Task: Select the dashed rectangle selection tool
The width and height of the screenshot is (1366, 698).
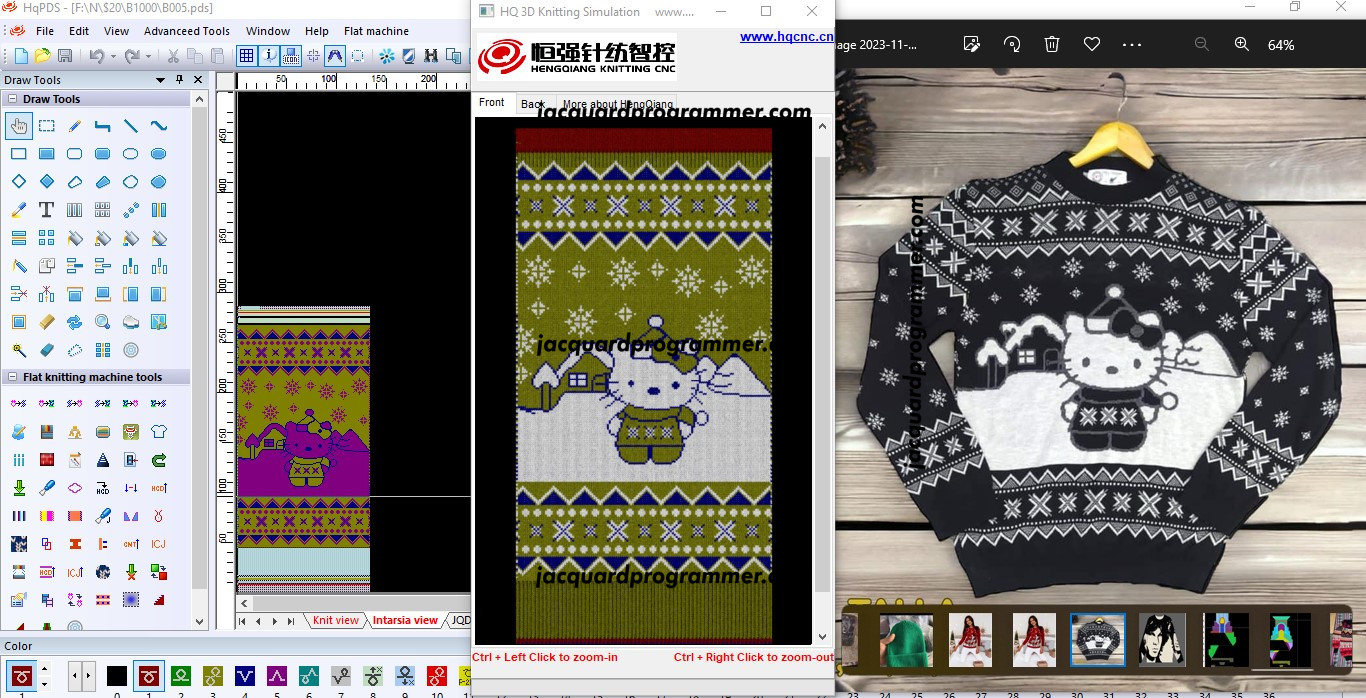Action: [46, 126]
